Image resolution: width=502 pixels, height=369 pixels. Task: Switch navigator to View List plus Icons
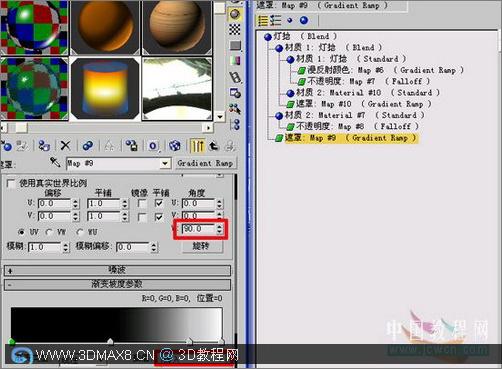click(275, 21)
